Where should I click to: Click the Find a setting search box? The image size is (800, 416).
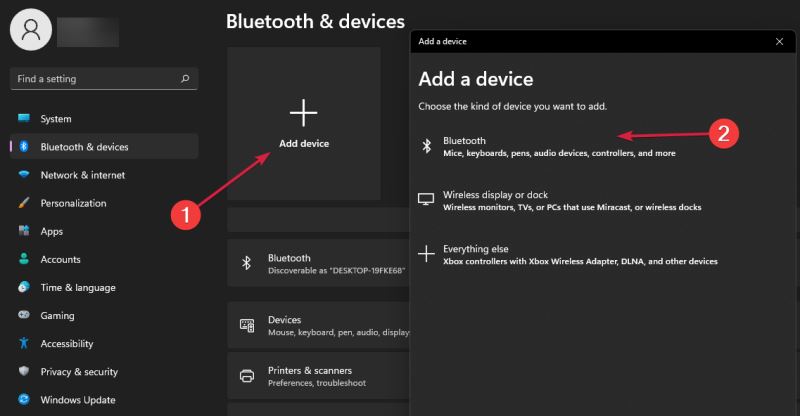pyautogui.click(x=95, y=78)
